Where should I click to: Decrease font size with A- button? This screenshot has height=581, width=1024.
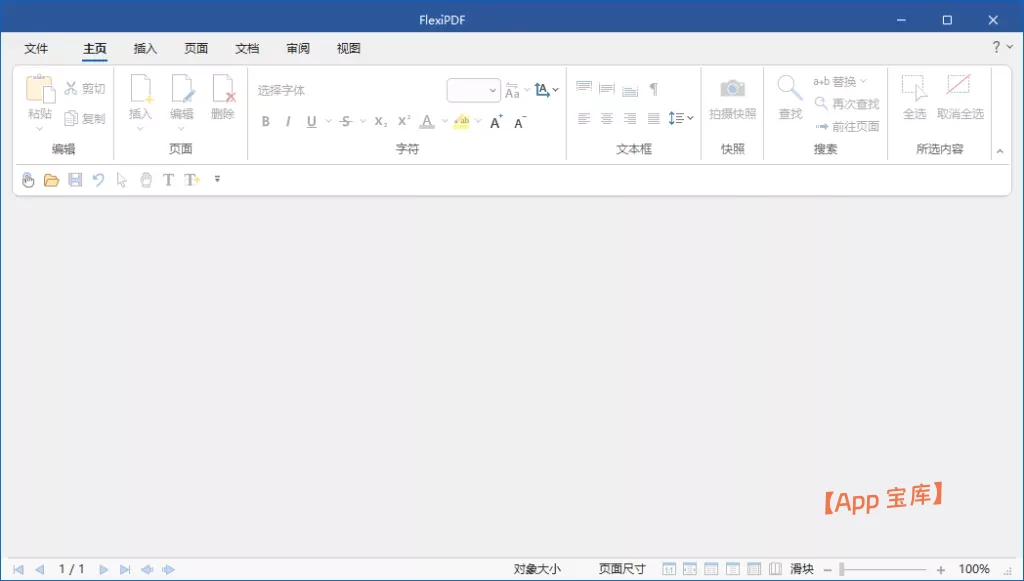point(520,122)
